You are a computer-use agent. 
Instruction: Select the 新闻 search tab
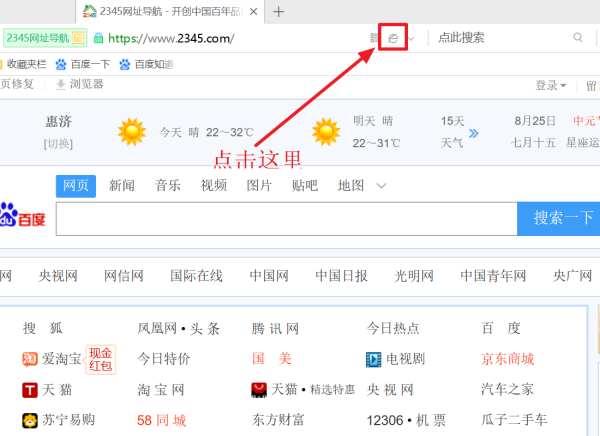click(x=122, y=186)
